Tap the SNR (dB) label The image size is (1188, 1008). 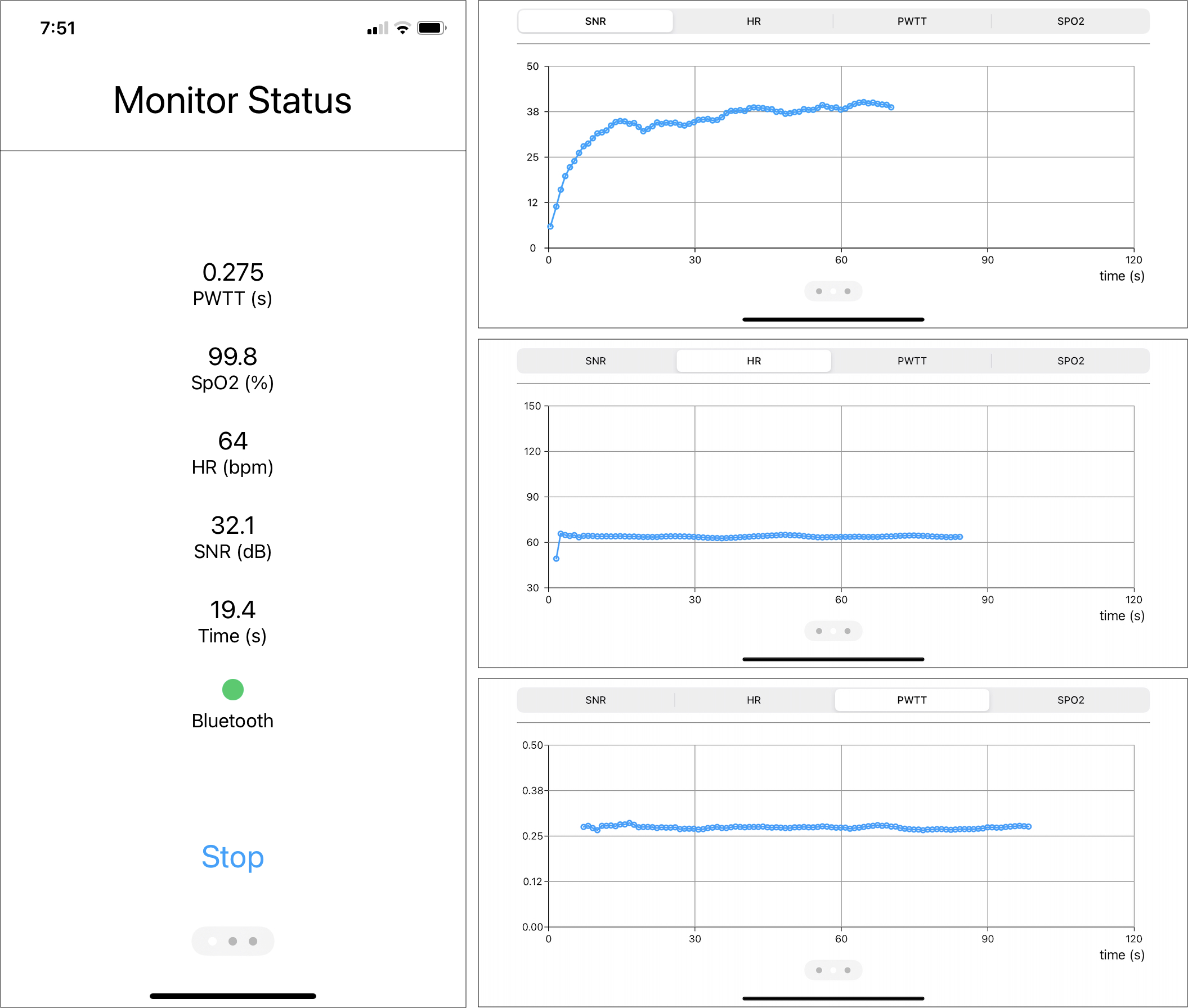pyautogui.click(x=232, y=552)
